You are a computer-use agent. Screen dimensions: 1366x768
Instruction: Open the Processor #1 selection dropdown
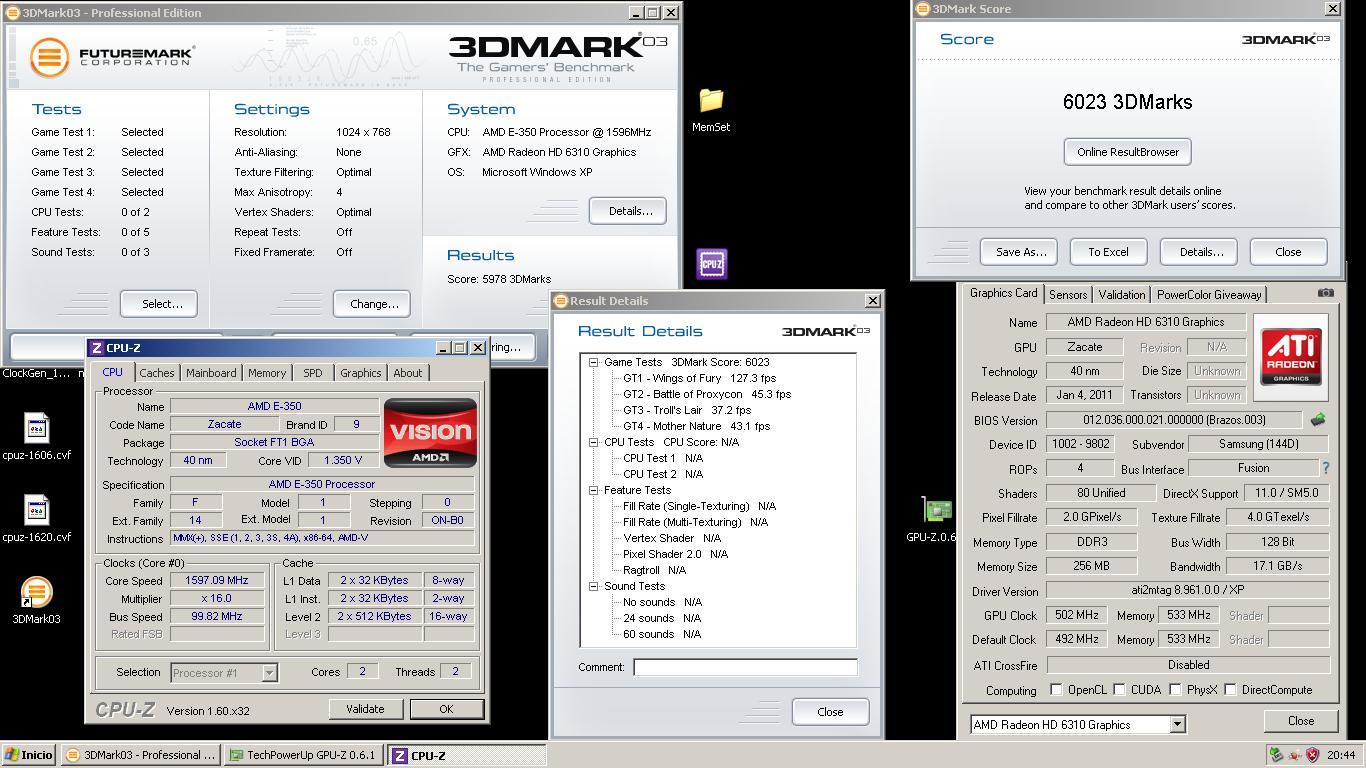coord(268,673)
